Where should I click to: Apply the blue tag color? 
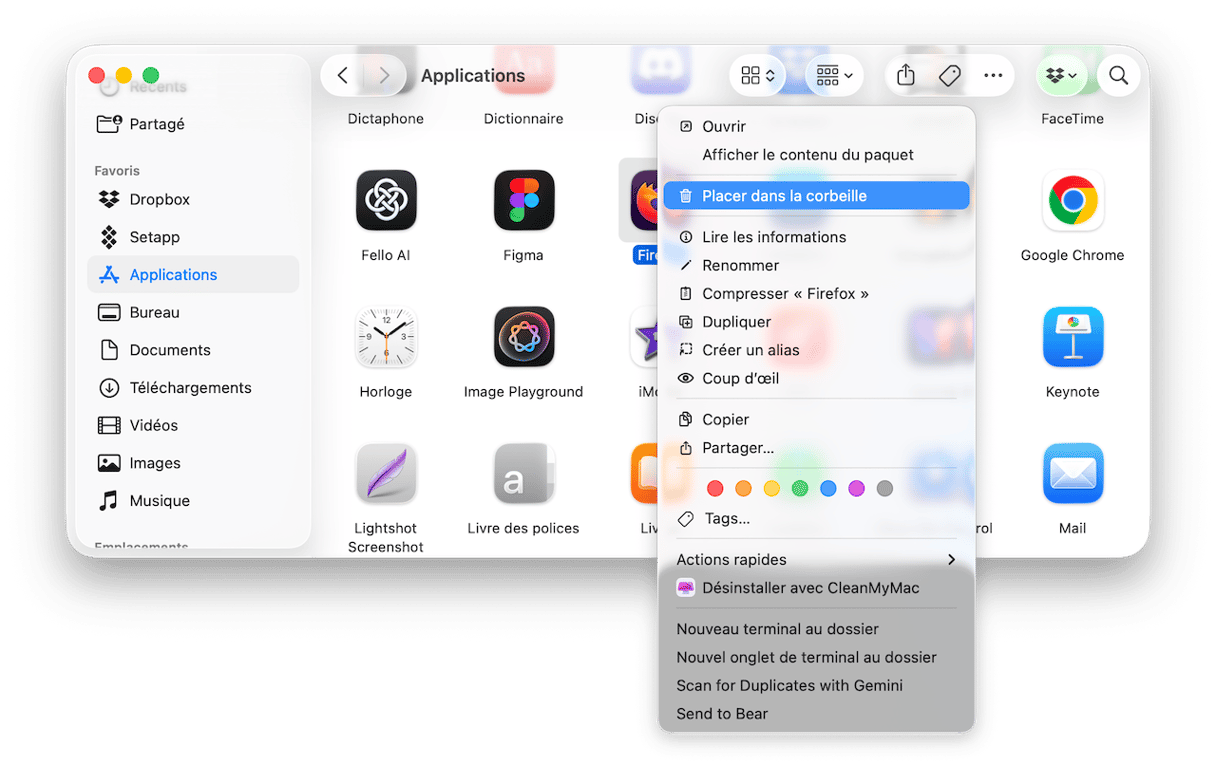point(828,489)
